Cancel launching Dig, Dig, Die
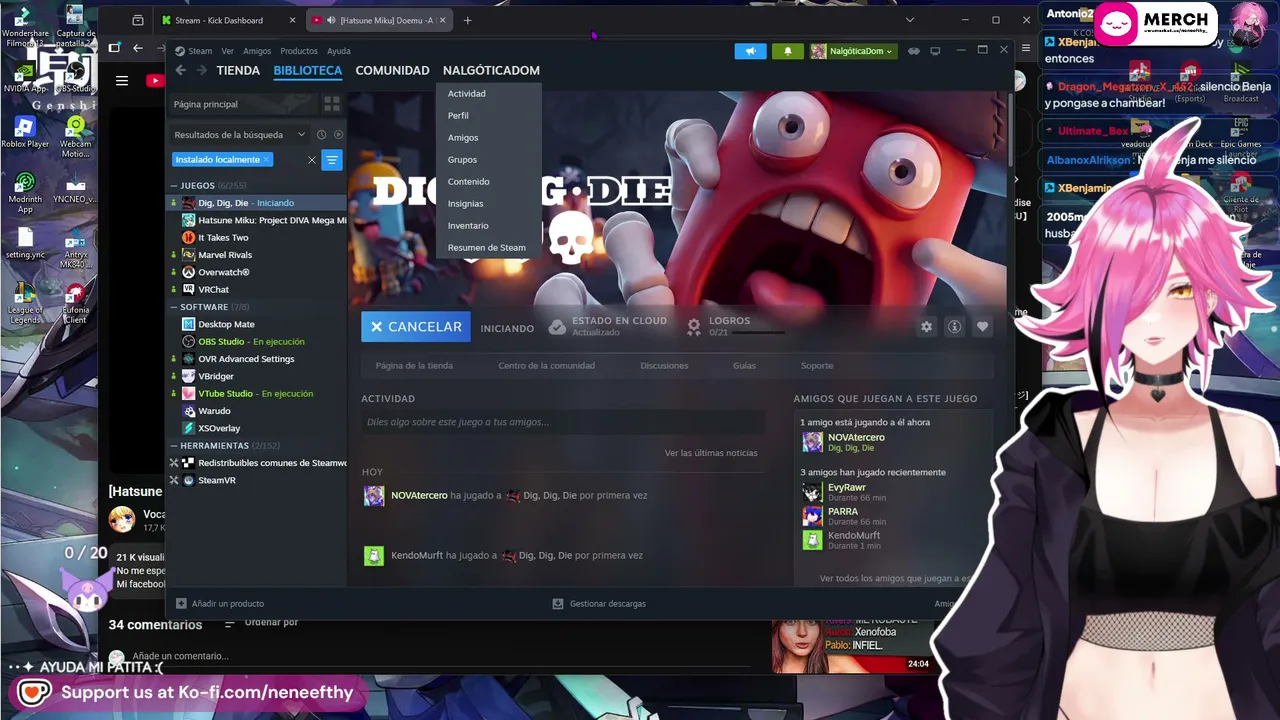 [x=416, y=327]
